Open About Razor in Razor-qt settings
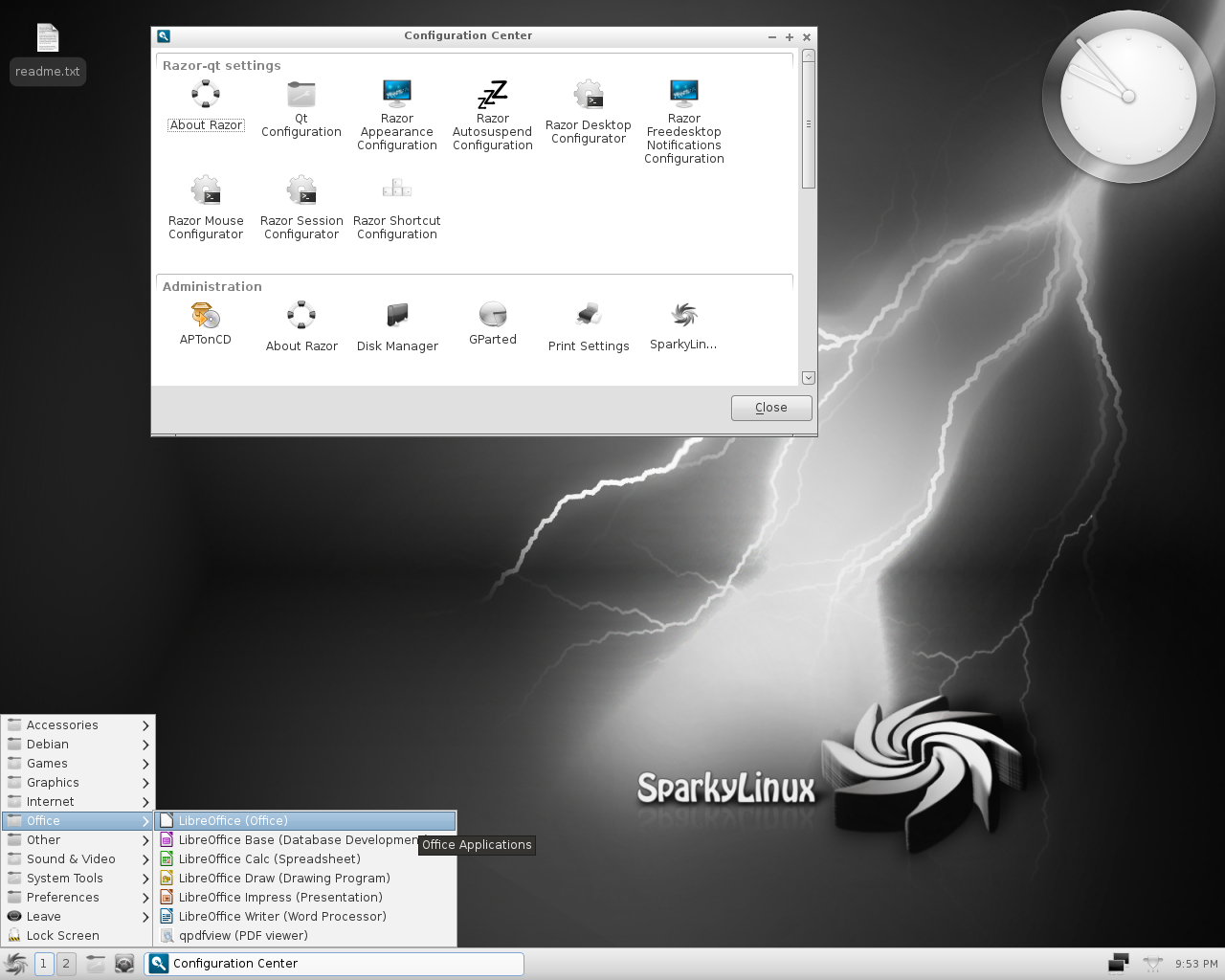The image size is (1225, 980). click(x=206, y=106)
